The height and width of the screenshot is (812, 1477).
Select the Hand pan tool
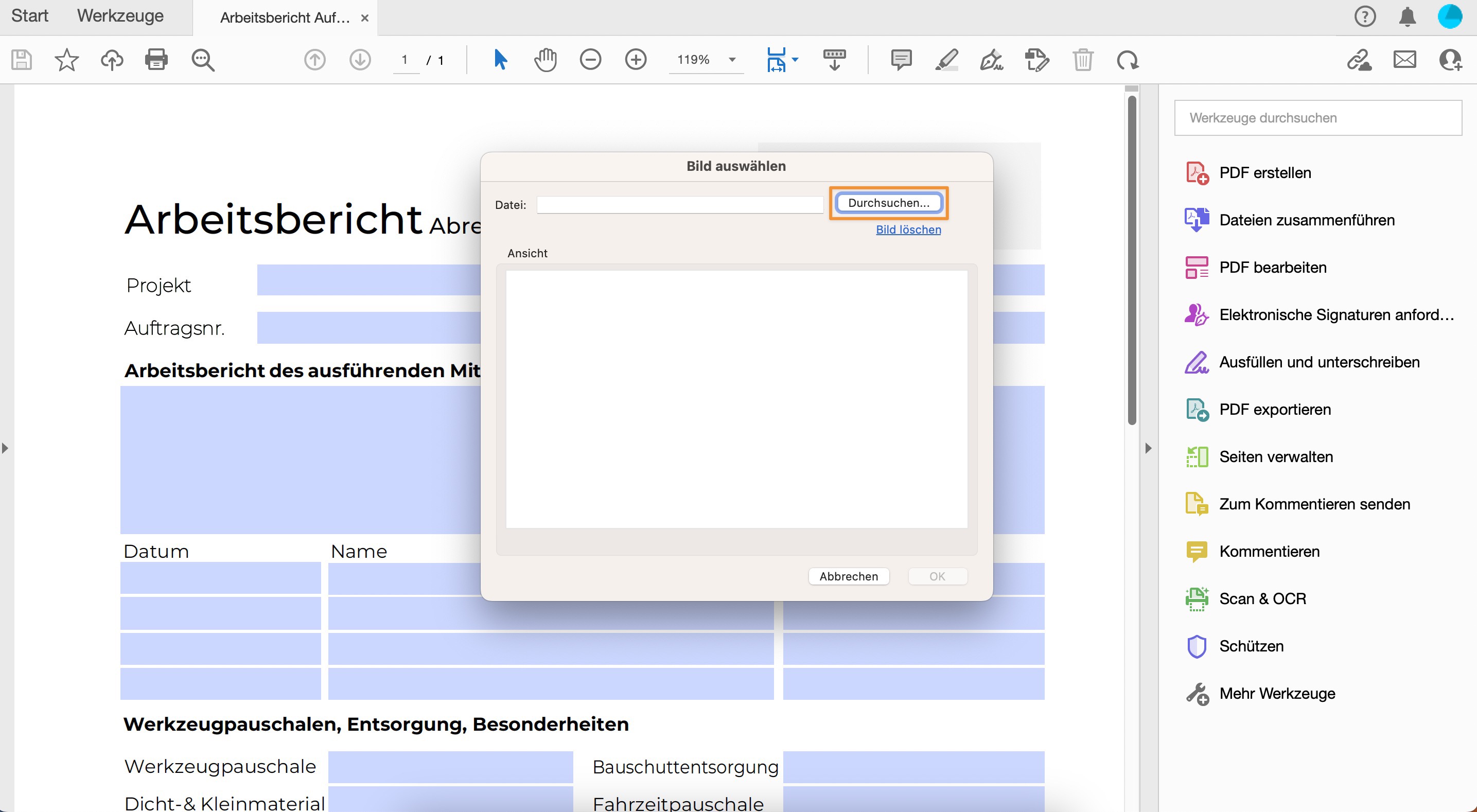[x=546, y=60]
